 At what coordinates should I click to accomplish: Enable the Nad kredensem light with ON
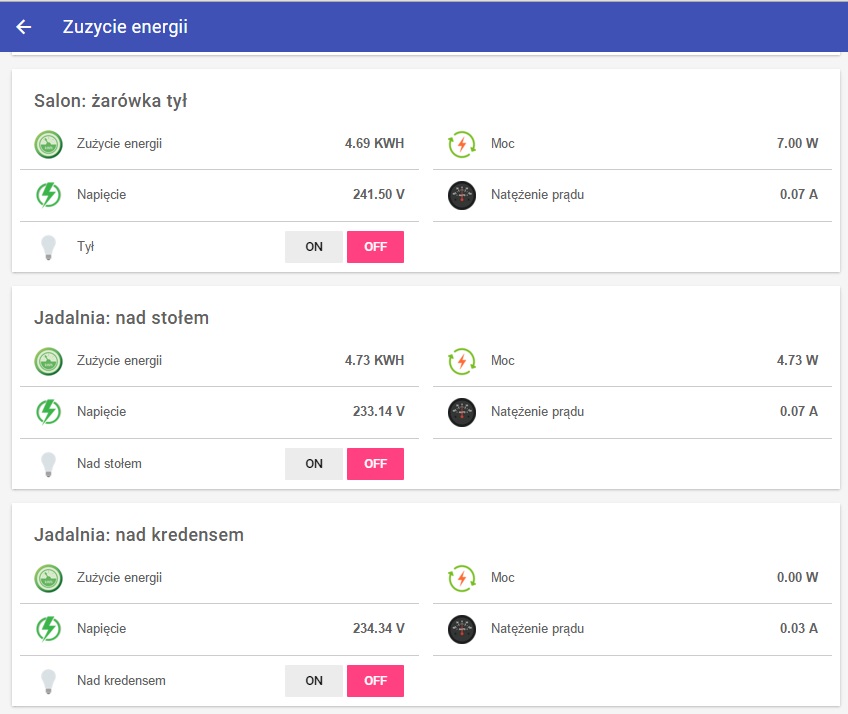(314, 680)
